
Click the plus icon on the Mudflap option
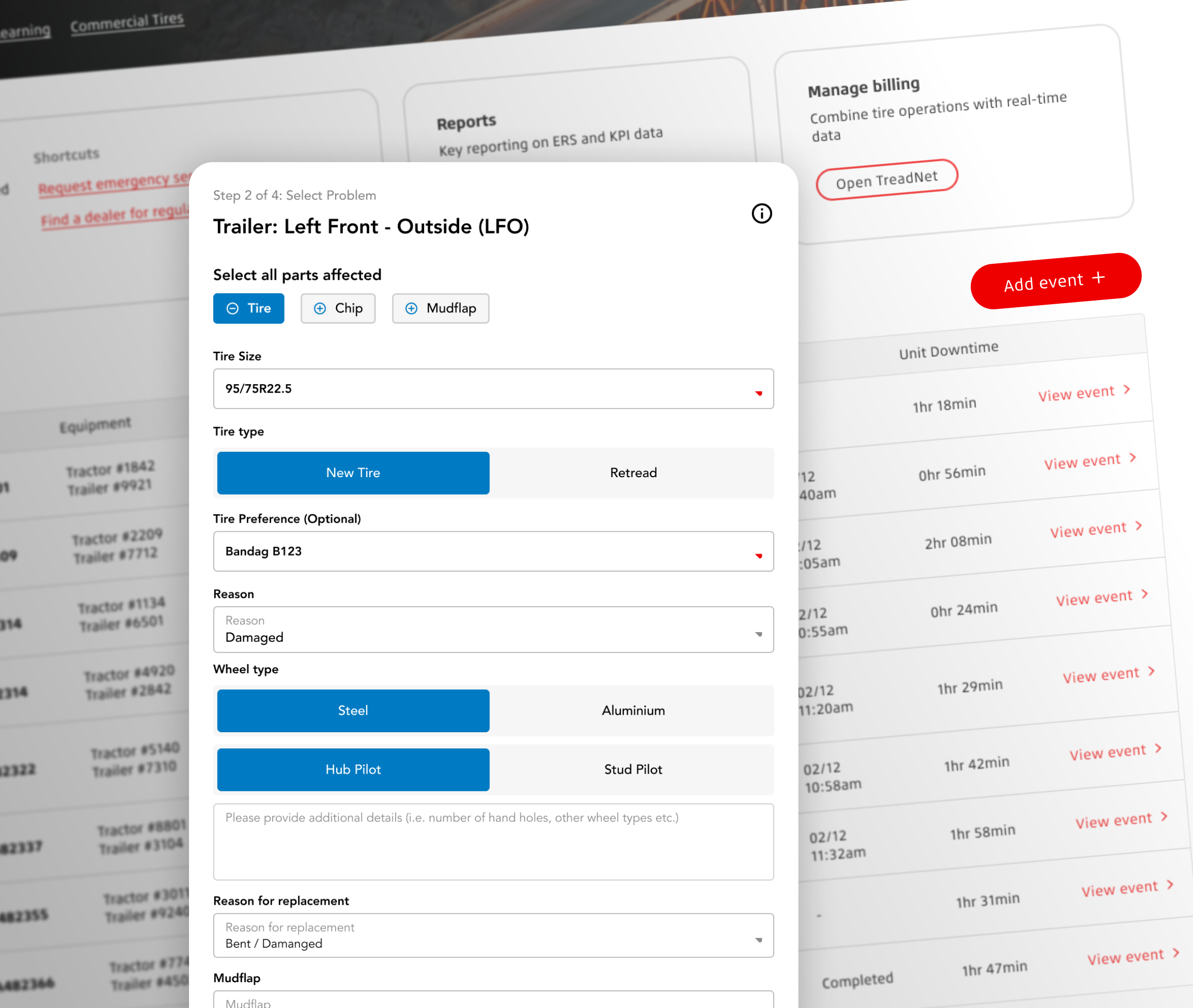tap(411, 309)
